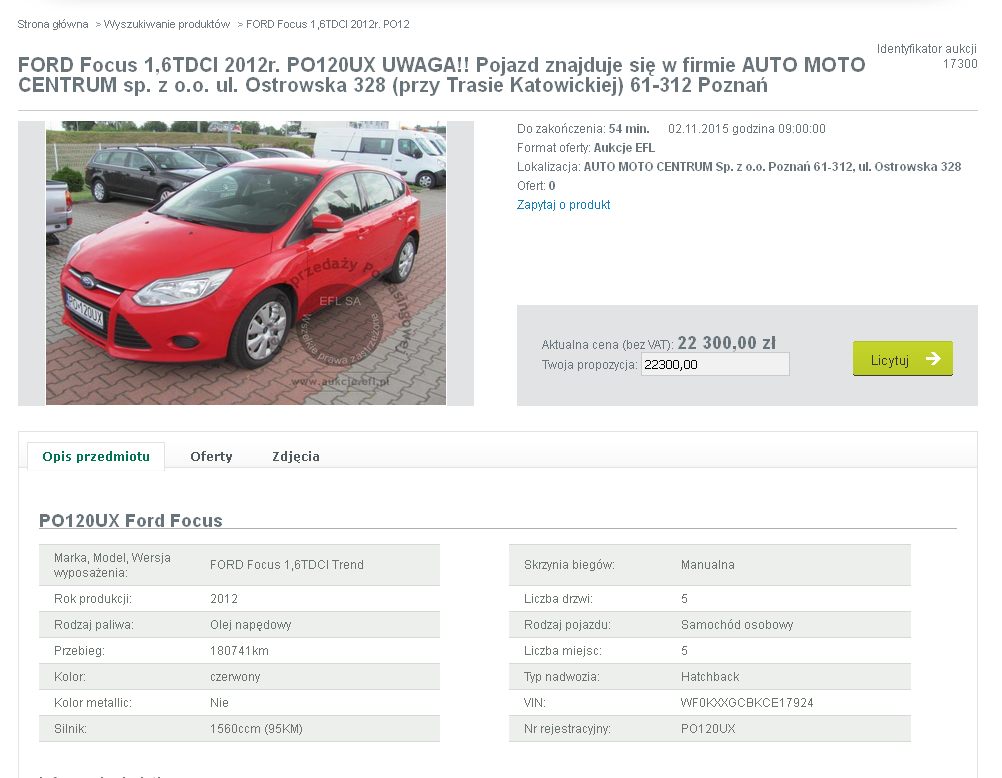Open the red Ford Focus photo

coord(246,263)
